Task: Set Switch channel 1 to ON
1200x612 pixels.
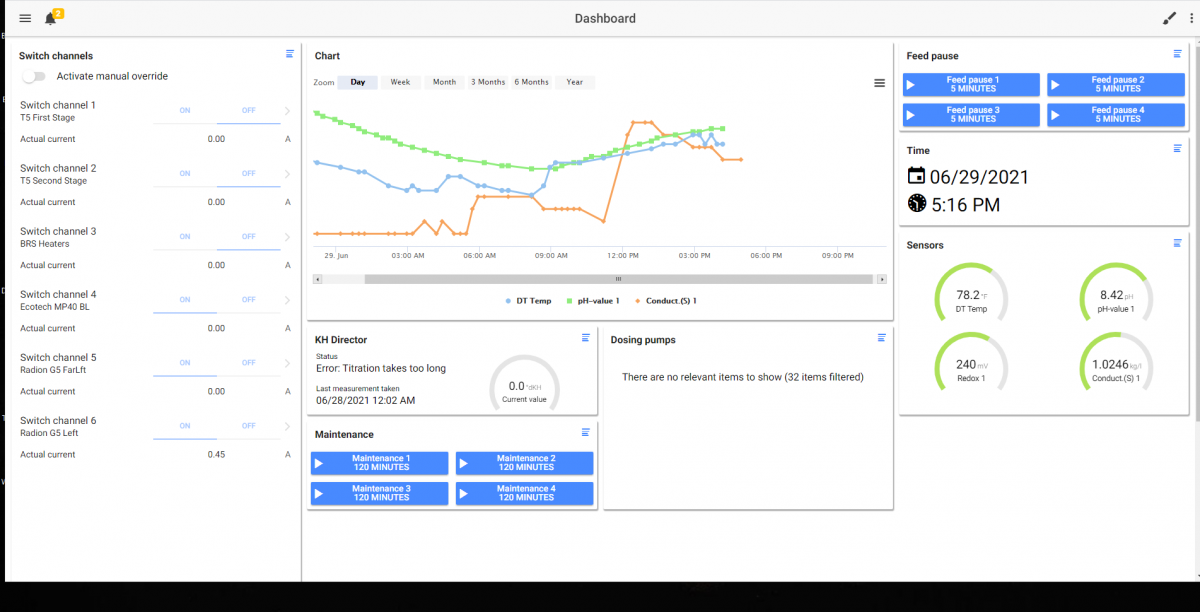Action: pos(185,111)
